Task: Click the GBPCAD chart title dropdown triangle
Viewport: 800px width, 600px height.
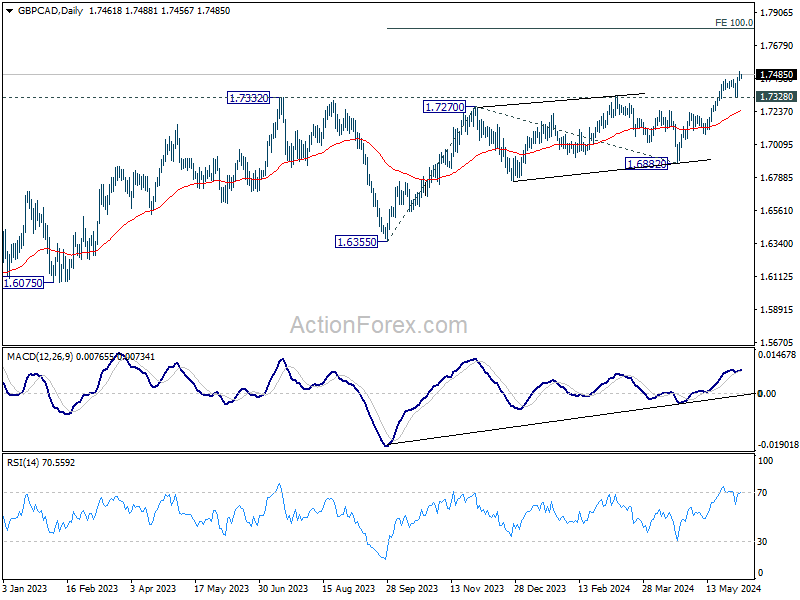Action: point(9,11)
